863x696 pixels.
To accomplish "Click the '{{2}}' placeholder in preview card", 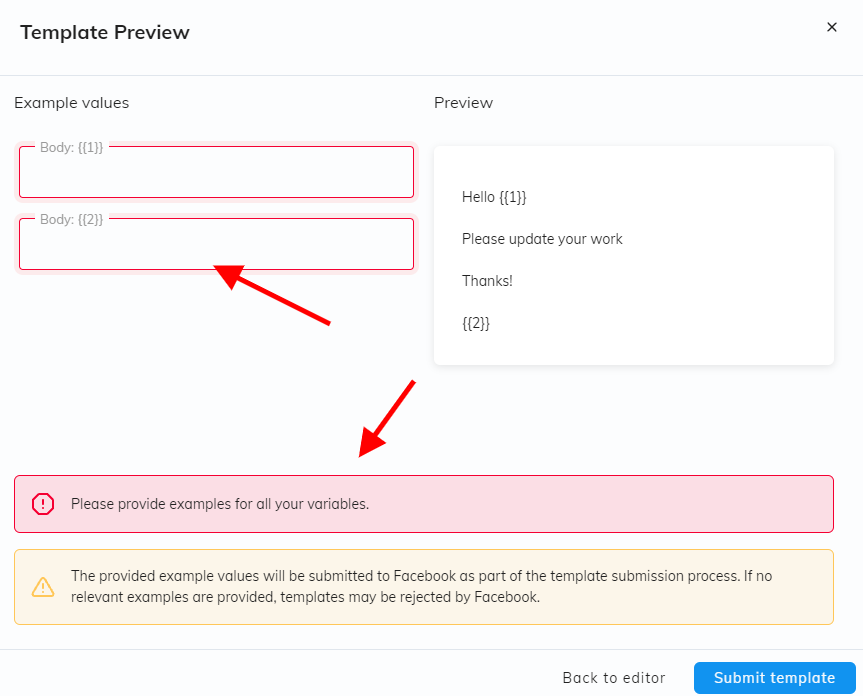I will pyautogui.click(x=476, y=323).
